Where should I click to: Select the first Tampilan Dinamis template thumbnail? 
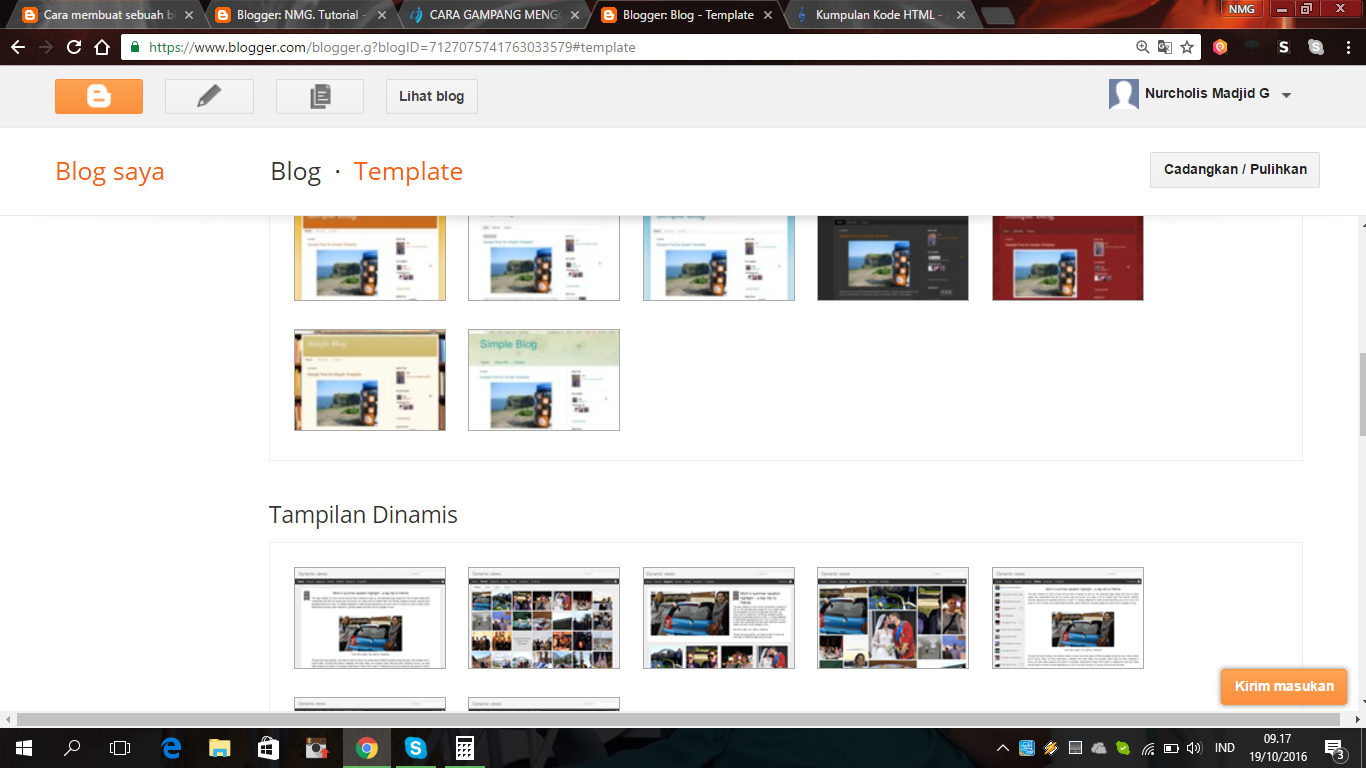coord(369,618)
